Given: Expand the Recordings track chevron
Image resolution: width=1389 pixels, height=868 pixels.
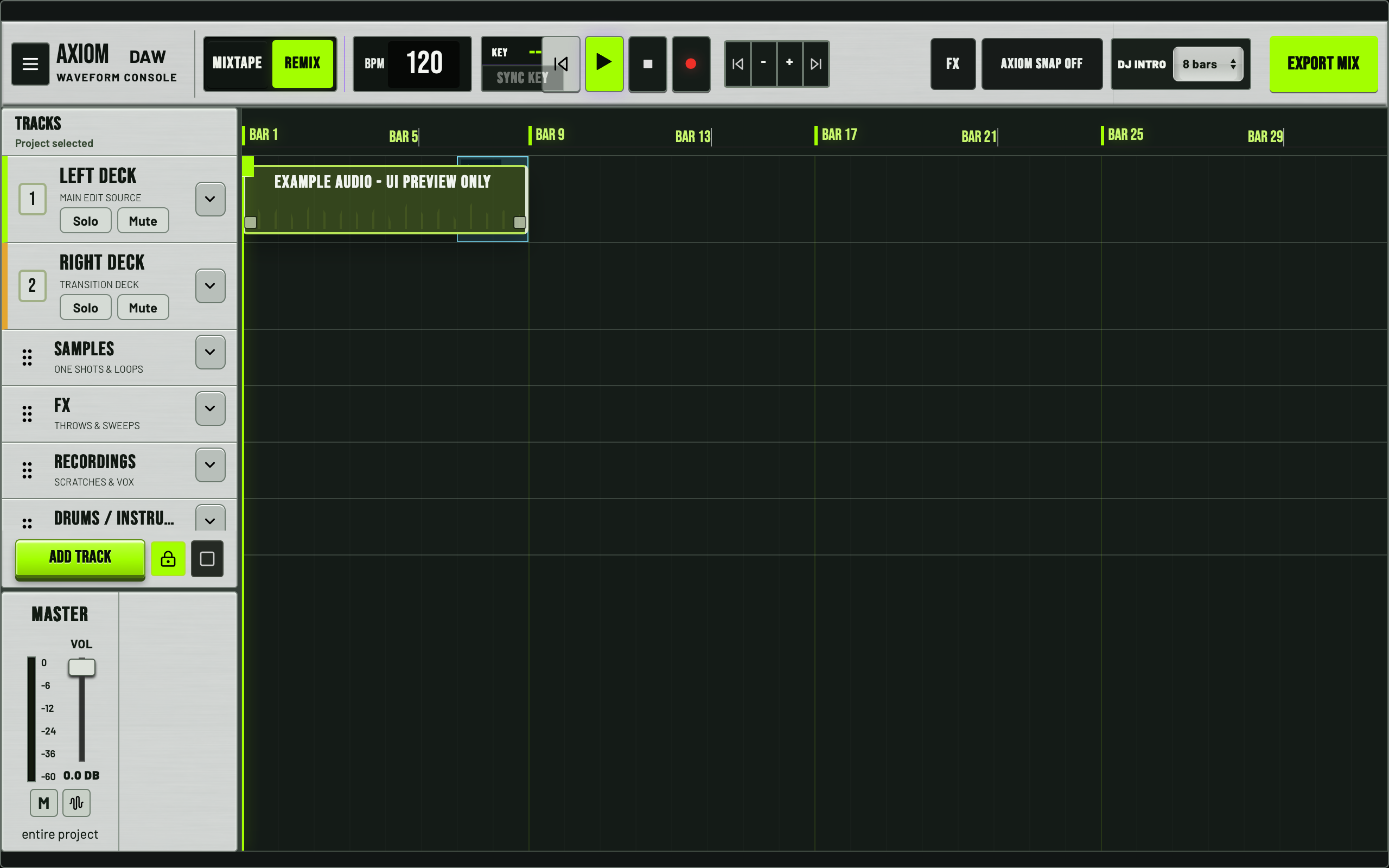Looking at the screenshot, I should [210, 465].
